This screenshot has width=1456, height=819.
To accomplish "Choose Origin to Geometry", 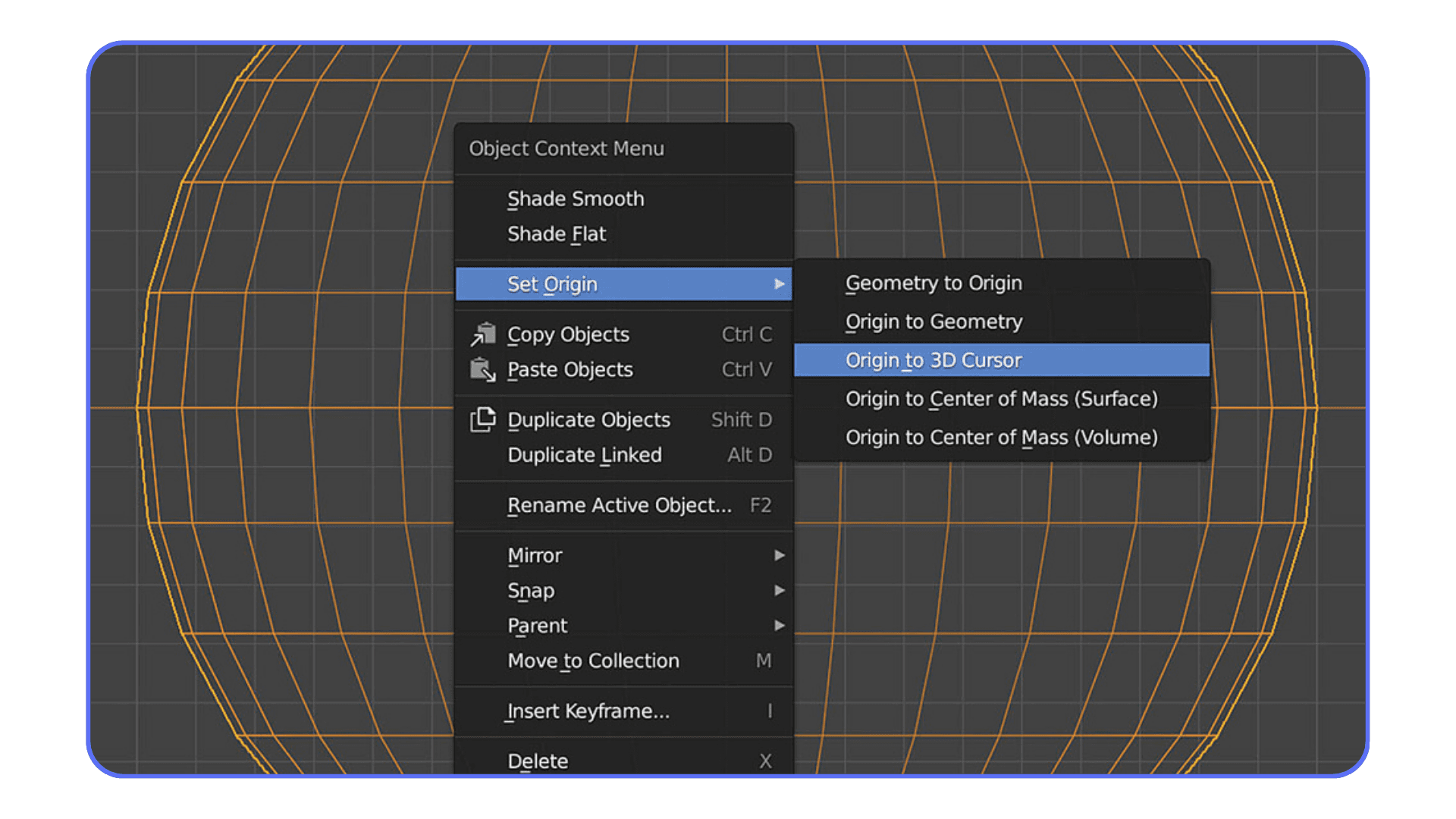I will pos(934,322).
